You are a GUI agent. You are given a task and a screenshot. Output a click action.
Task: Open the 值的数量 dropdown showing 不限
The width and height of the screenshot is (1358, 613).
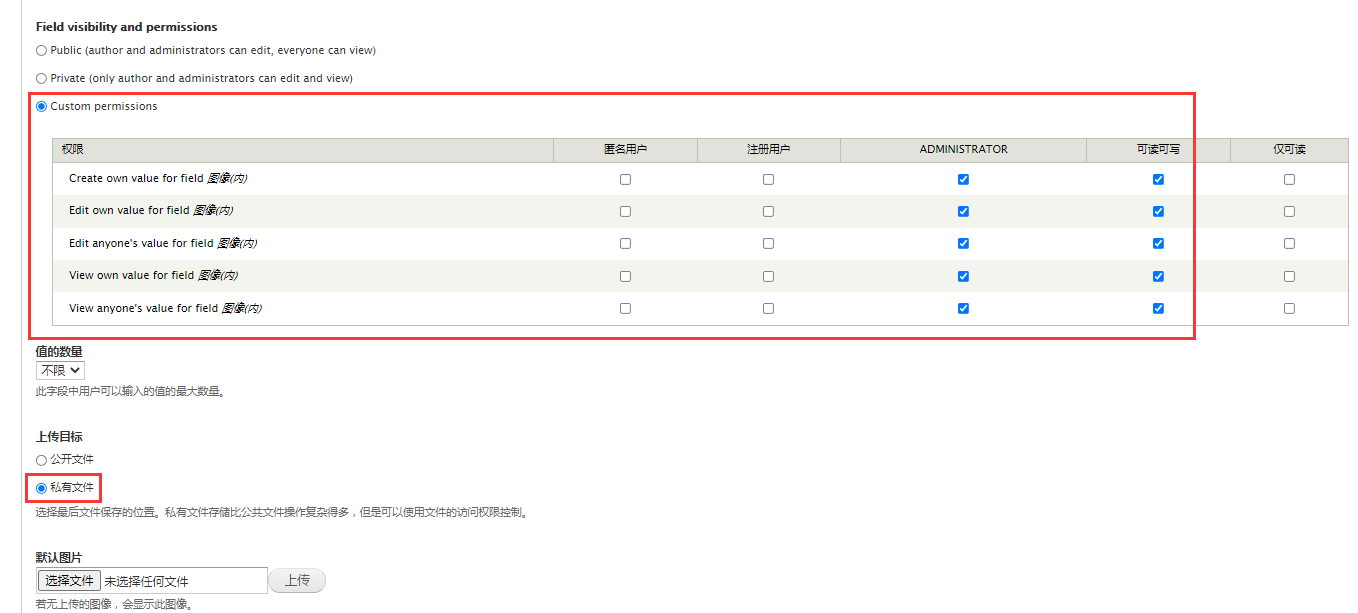[x=60, y=370]
